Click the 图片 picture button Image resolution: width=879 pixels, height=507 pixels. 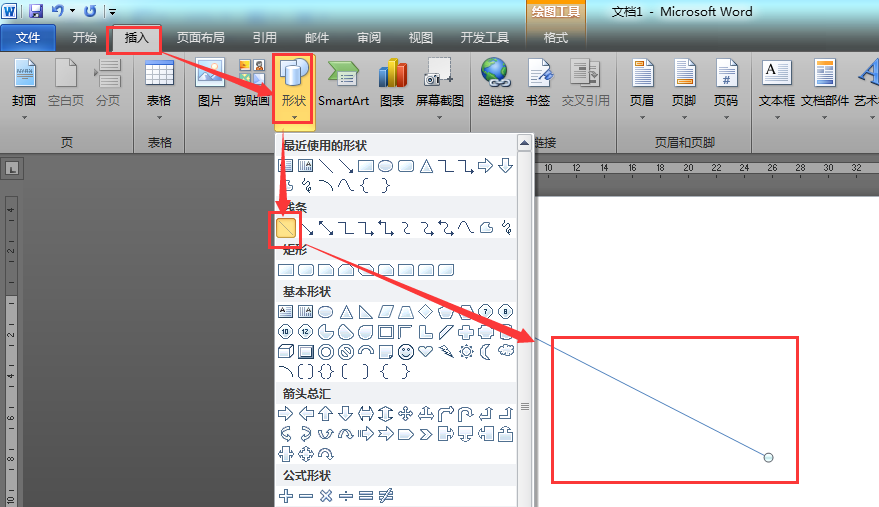(x=210, y=82)
